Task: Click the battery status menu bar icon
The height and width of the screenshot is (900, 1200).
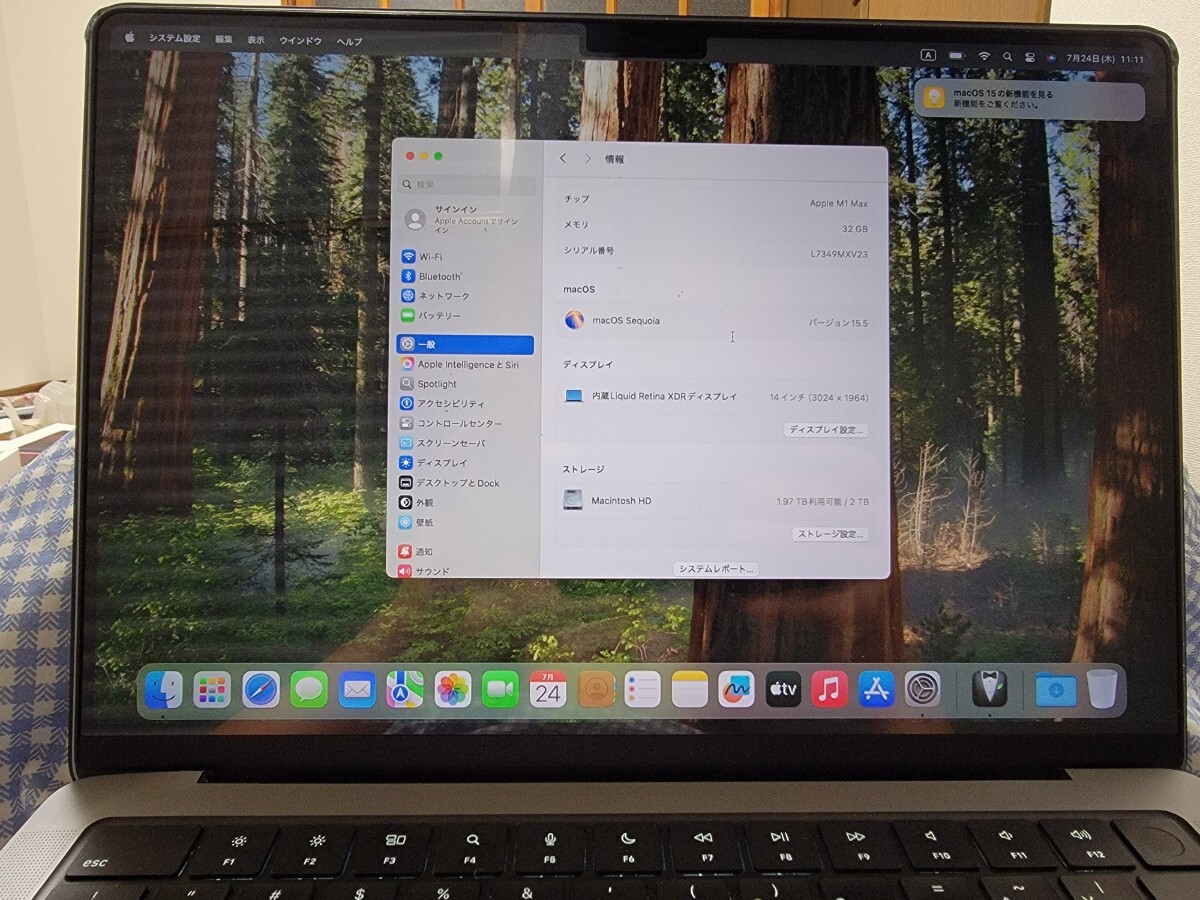Action: click(957, 56)
